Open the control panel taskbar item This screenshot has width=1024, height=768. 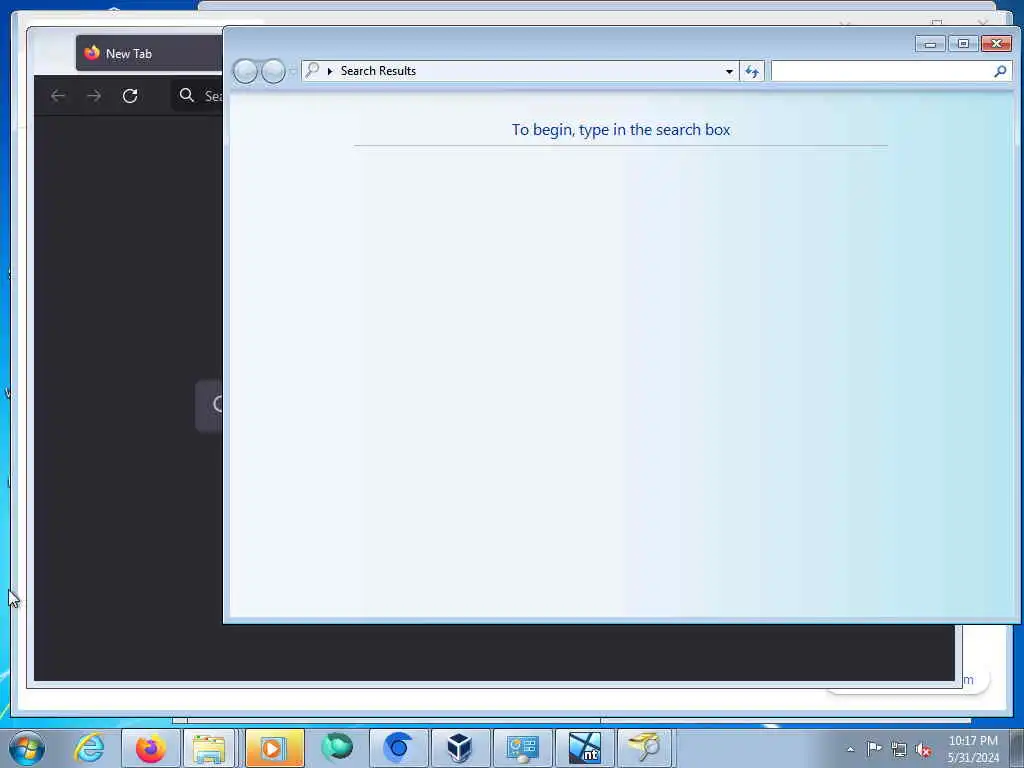(522, 748)
